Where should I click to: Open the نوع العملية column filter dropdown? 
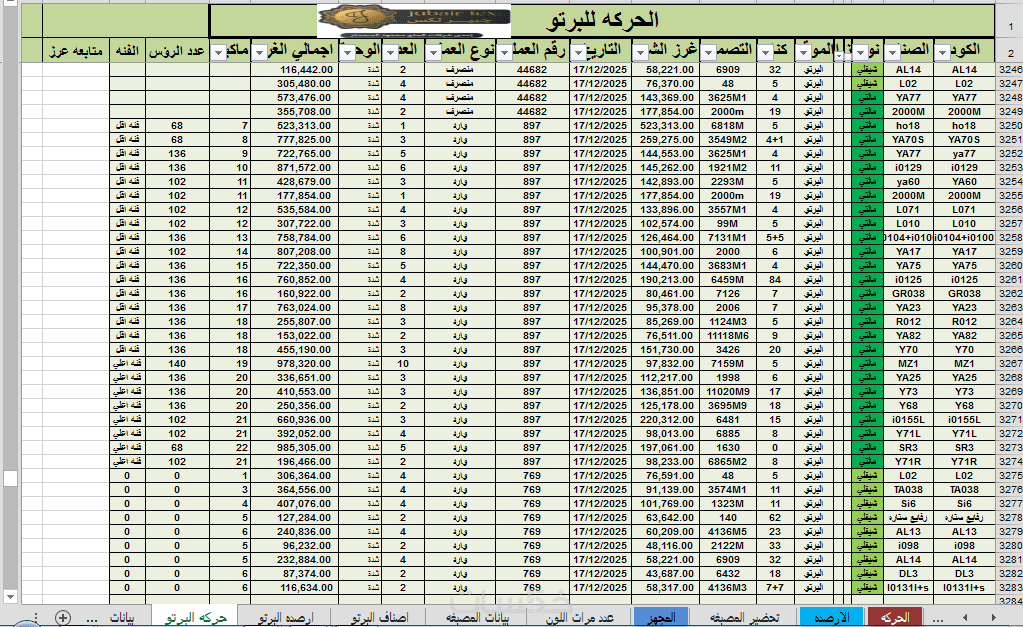(x=434, y=52)
